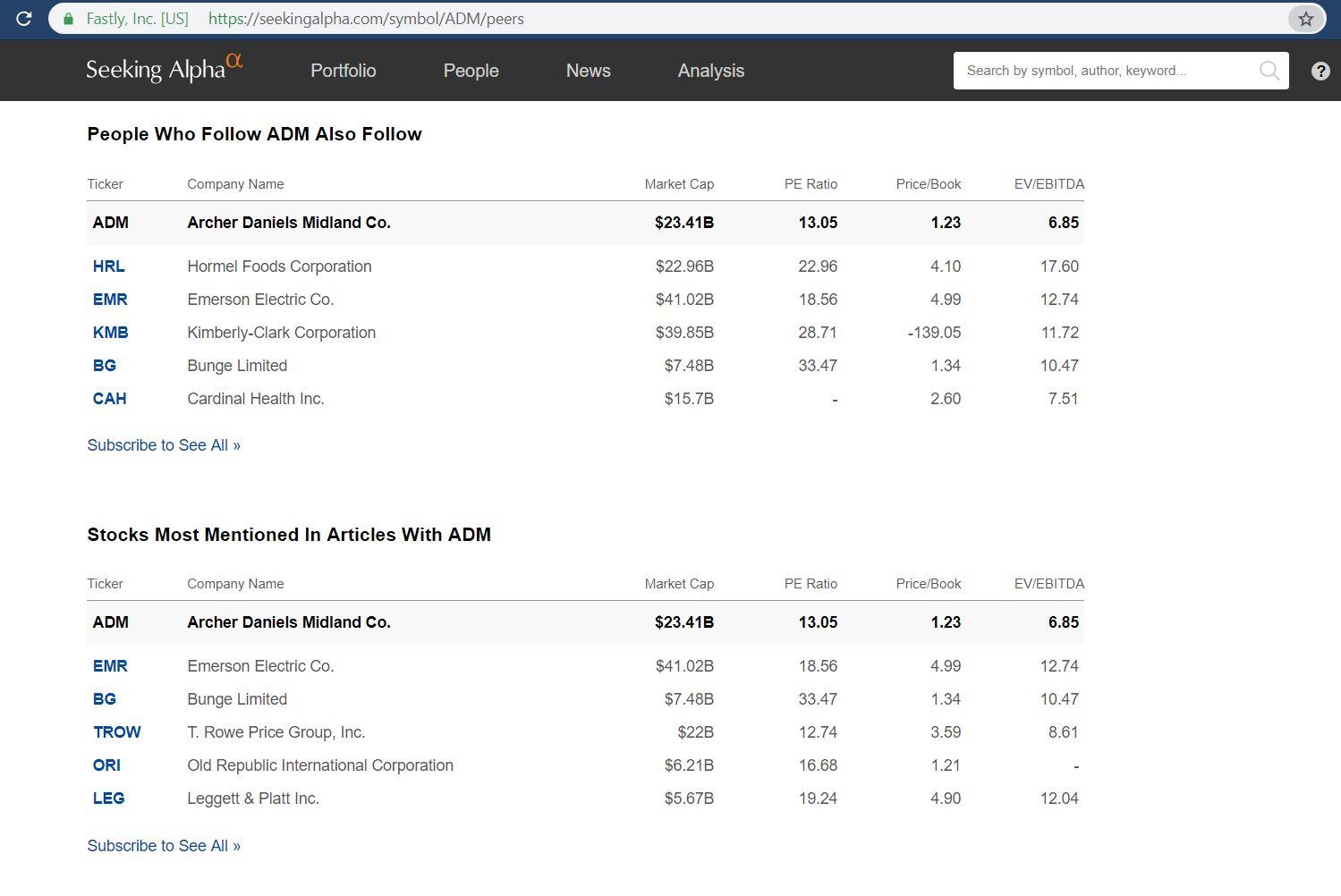Click Kimberly-Clark's PE Ratio 28.71
Viewport: 1341px width, 896px height.
coord(818,333)
